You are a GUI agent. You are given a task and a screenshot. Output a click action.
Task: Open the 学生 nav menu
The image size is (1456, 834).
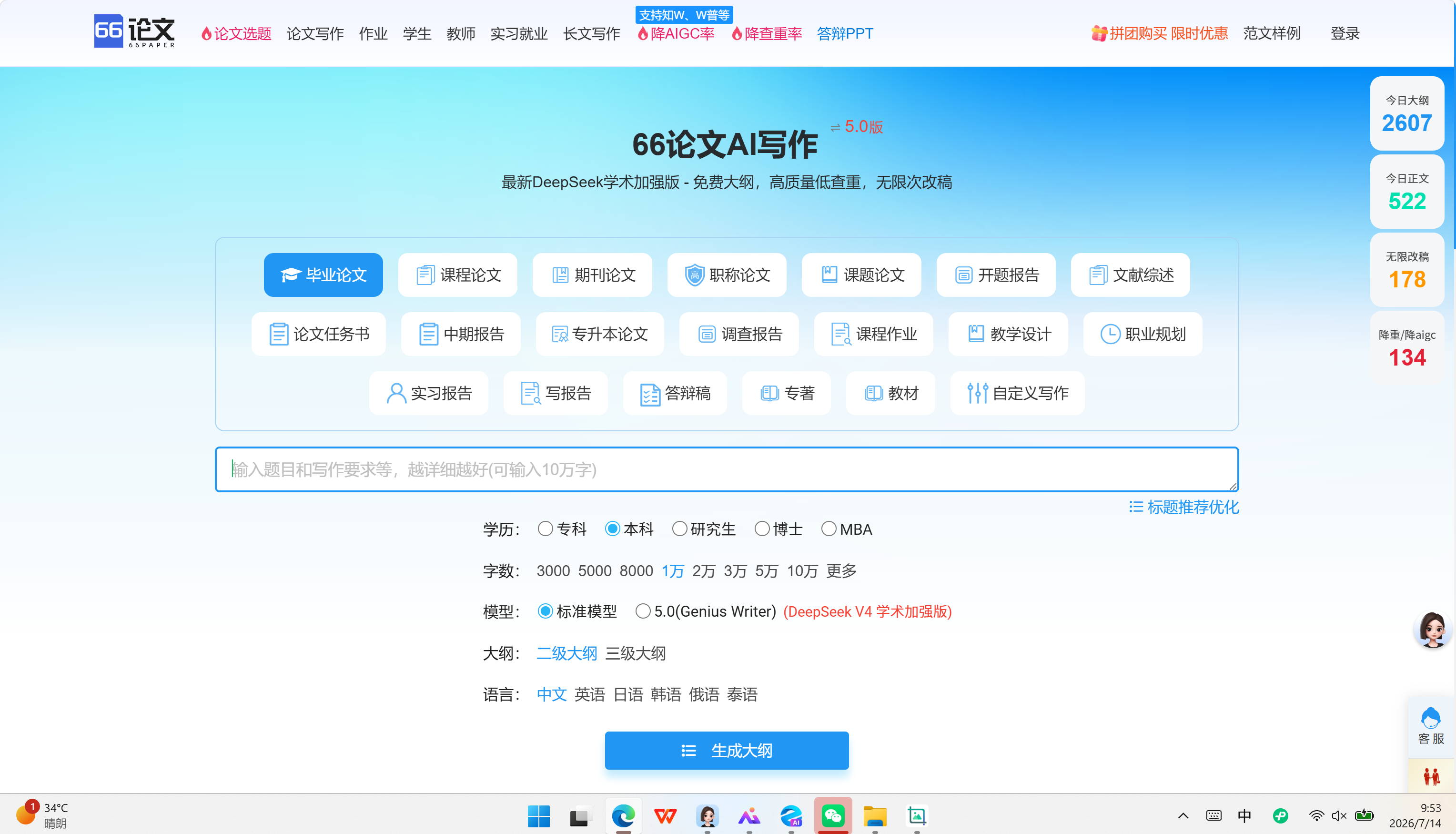click(x=417, y=33)
